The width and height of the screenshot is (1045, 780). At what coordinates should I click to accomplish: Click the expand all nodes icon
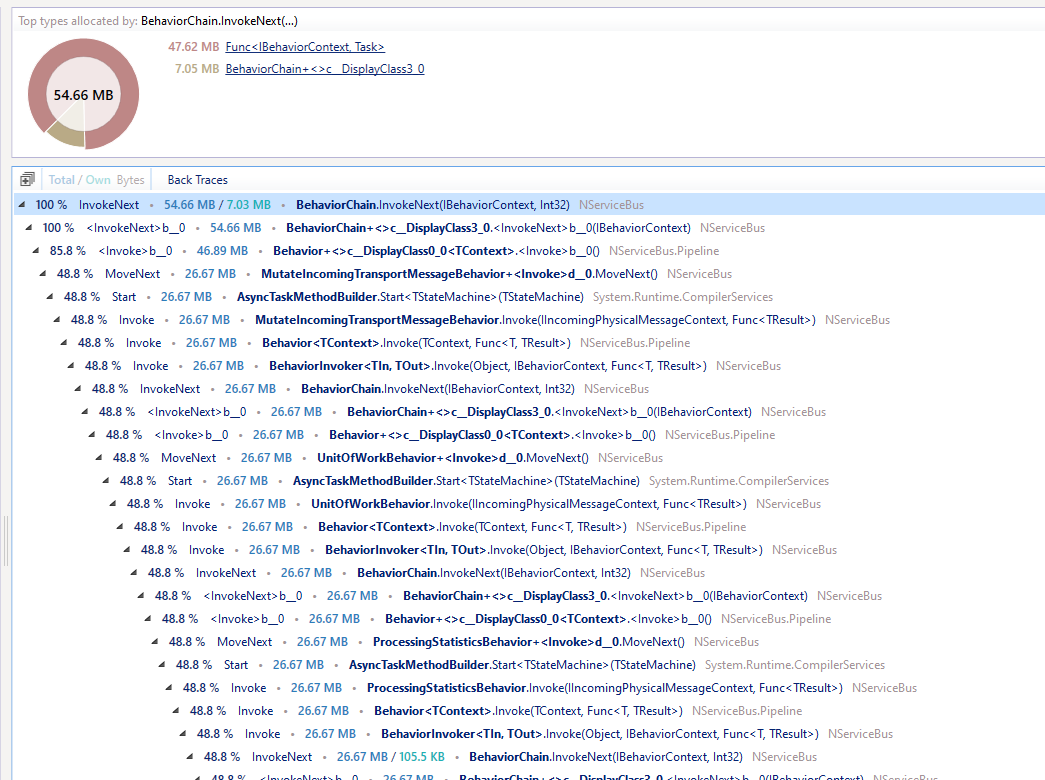(x=27, y=180)
